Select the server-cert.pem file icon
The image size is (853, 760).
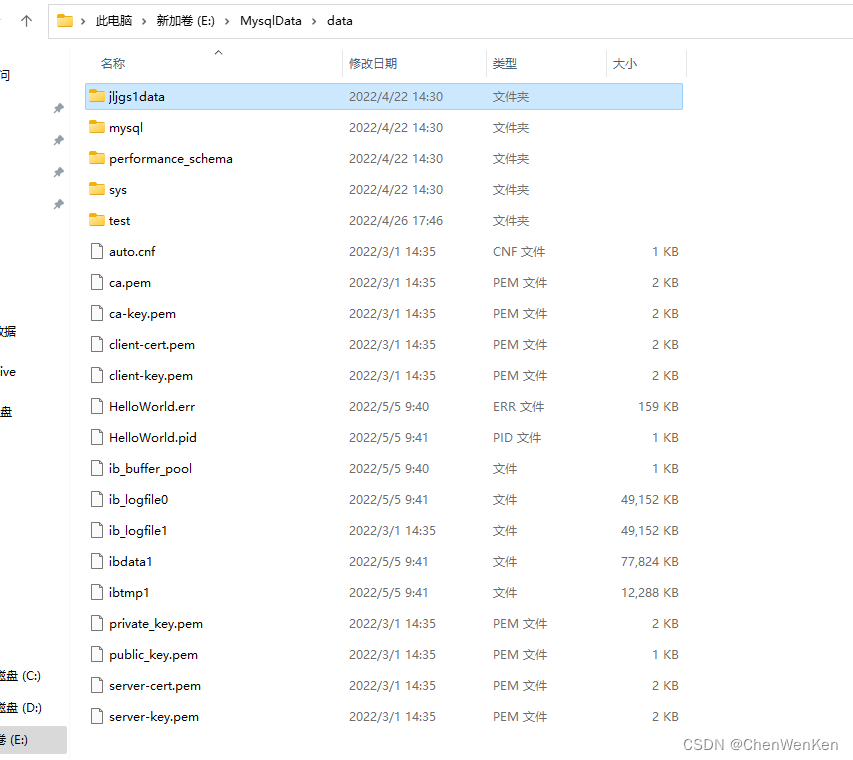(x=97, y=685)
